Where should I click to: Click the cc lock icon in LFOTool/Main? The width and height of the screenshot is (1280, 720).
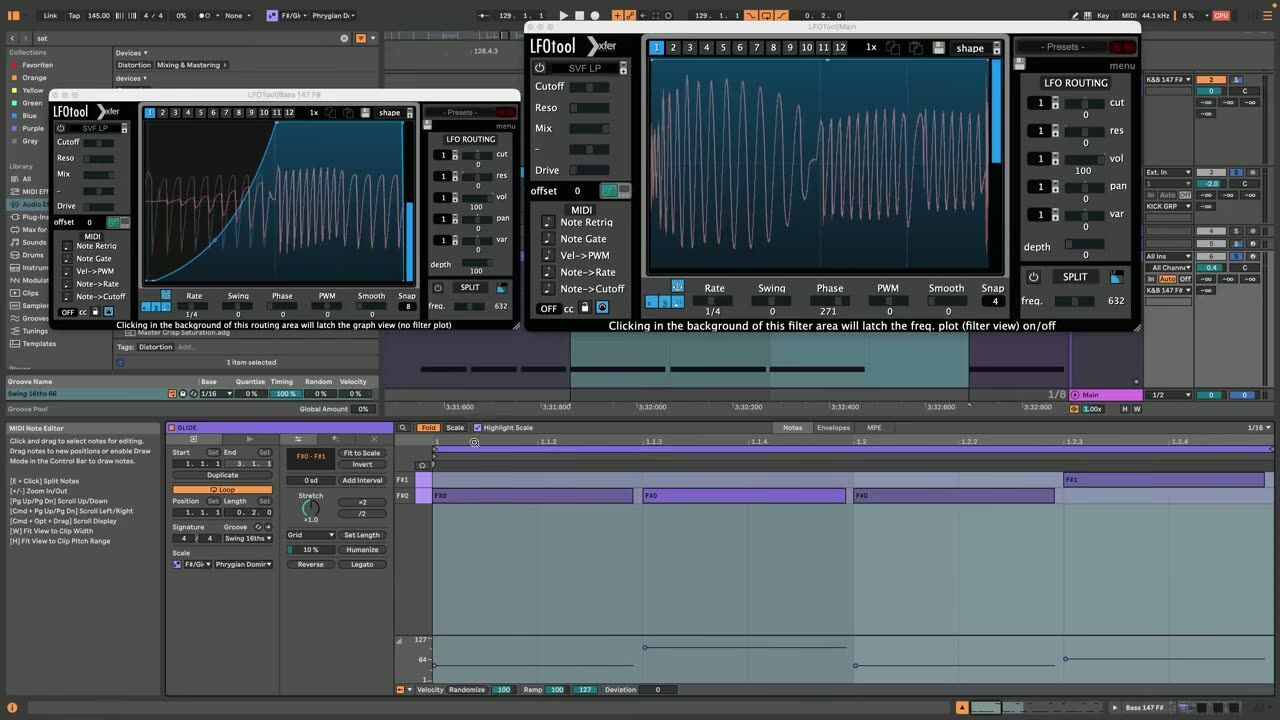tap(585, 308)
